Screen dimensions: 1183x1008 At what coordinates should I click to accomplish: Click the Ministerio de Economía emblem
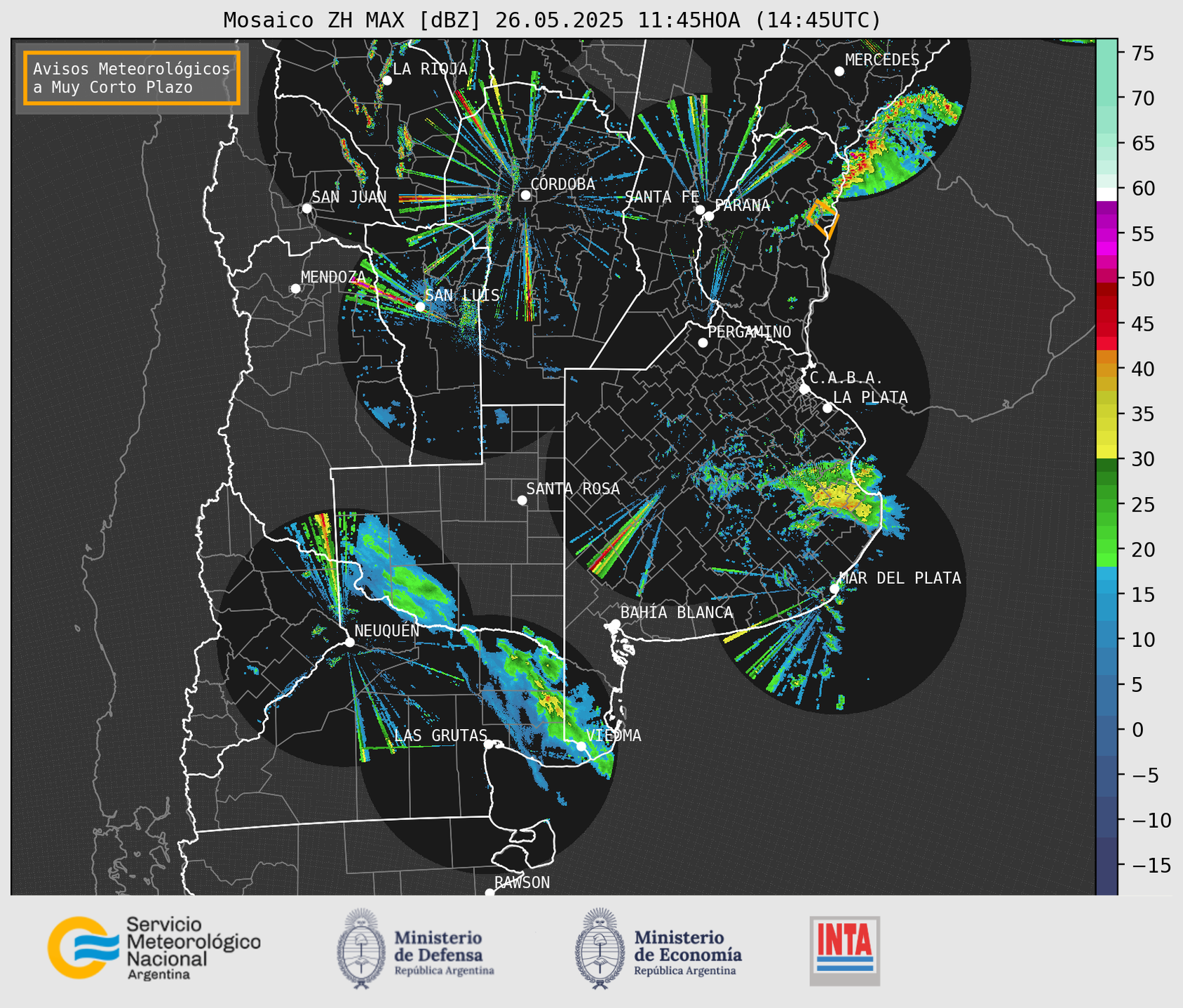(599, 948)
